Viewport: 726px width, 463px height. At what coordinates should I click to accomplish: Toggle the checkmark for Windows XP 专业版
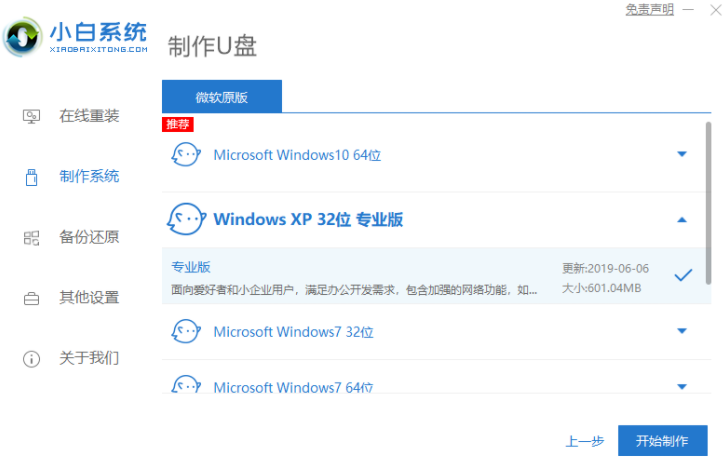pos(683,275)
